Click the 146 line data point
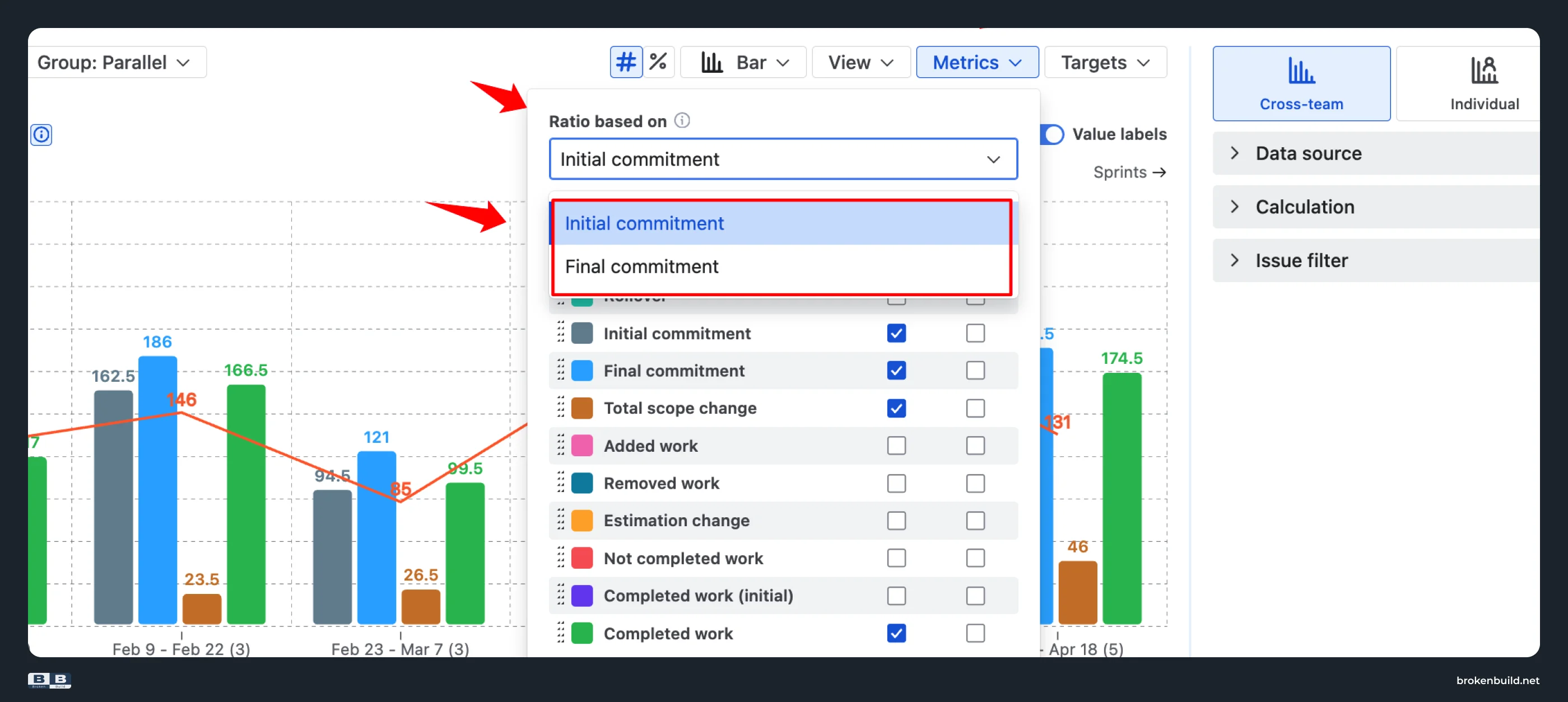The image size is (1568, 702). coord(181,413)
